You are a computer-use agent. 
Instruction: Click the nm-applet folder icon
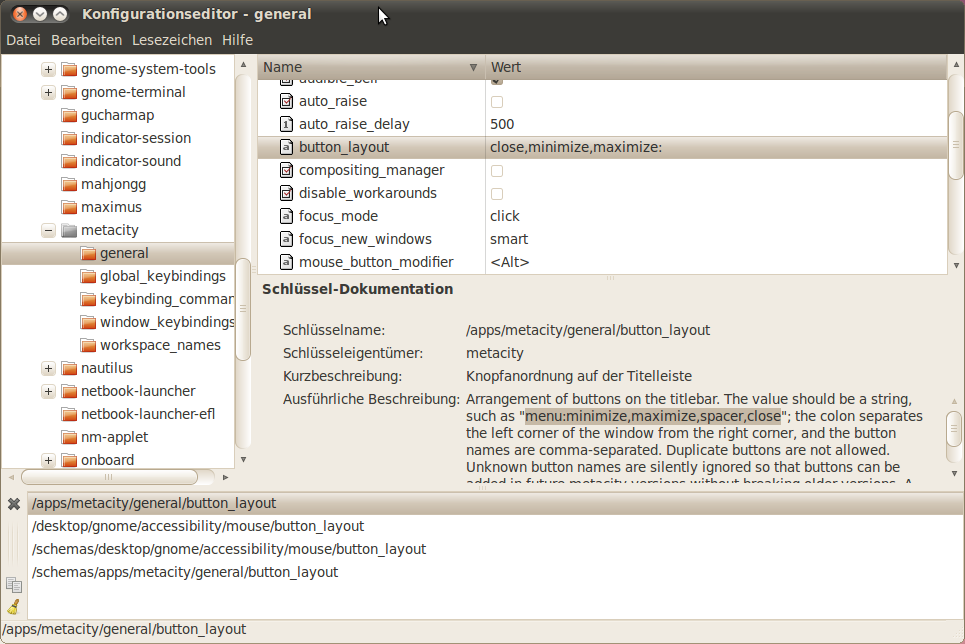tap(69, 437)
